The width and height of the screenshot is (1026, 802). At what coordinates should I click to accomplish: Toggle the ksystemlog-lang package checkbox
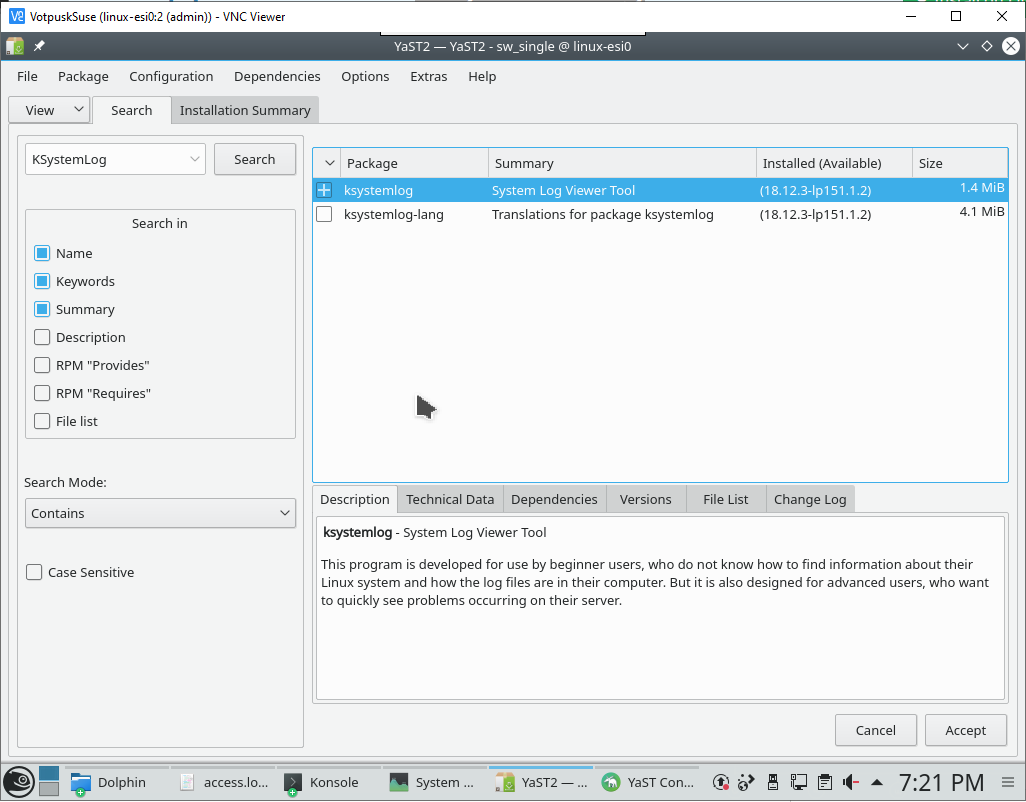[x=324, y=215]
